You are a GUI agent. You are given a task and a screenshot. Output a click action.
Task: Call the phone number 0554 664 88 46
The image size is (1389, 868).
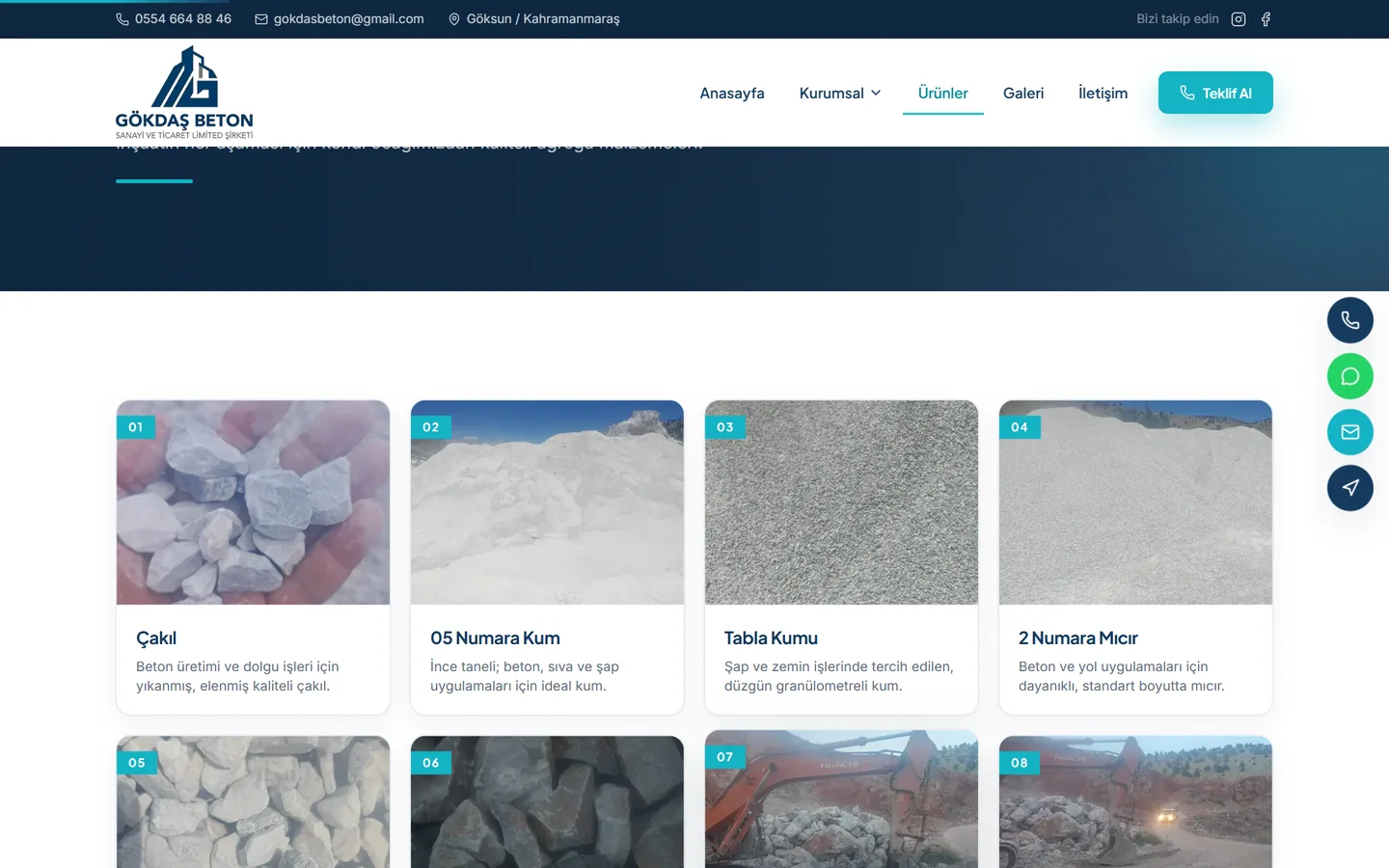174,19
